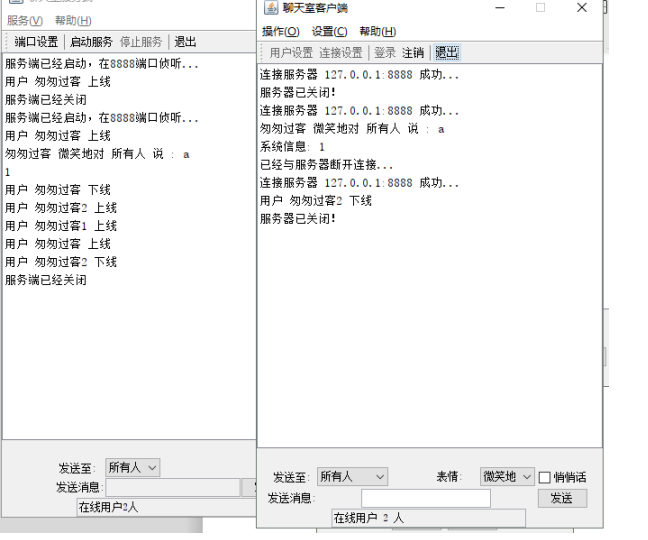Open the 操作 menu in client window
The image size is (648, 540).
coord(280,32)
